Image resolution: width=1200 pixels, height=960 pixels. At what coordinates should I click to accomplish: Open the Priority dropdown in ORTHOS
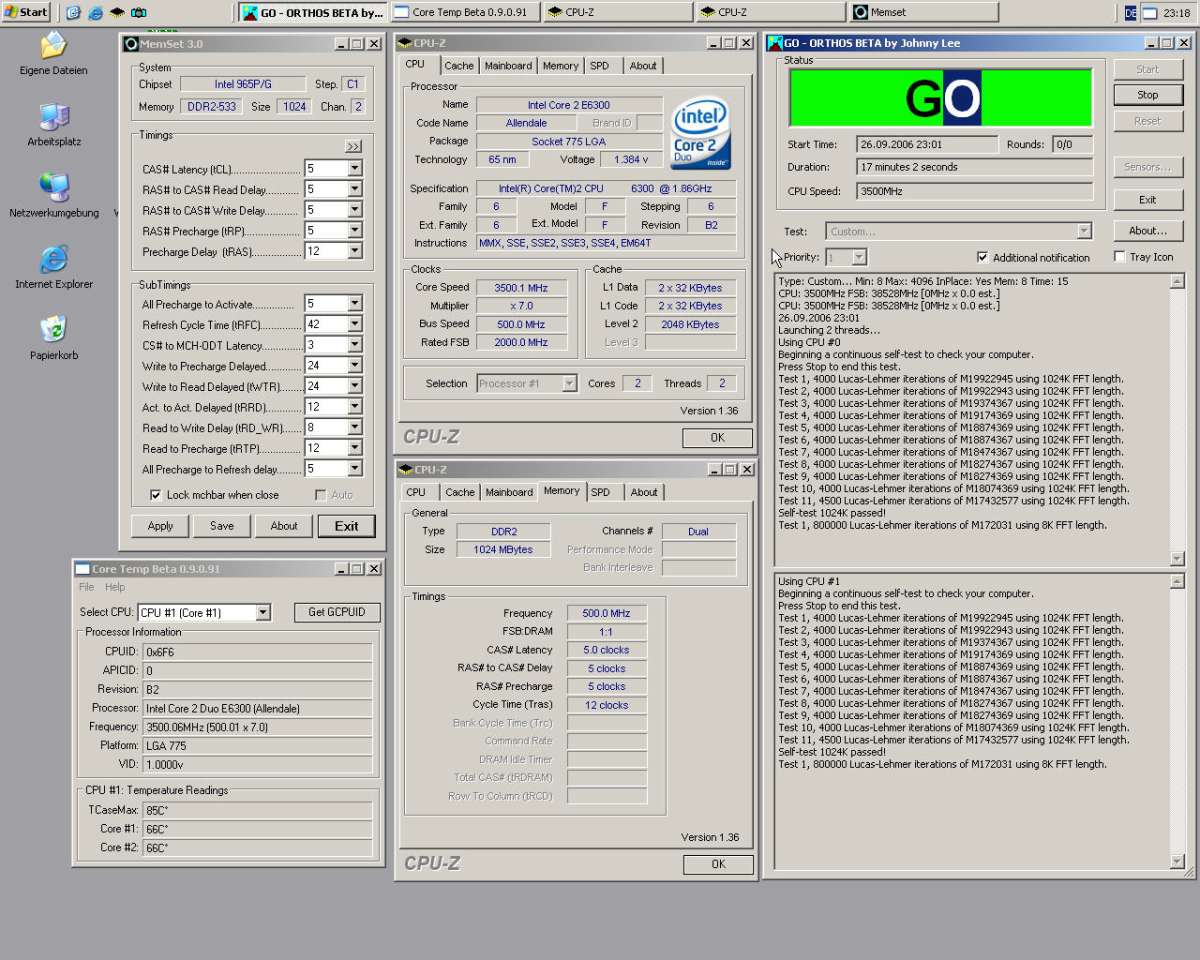[859, 257]
